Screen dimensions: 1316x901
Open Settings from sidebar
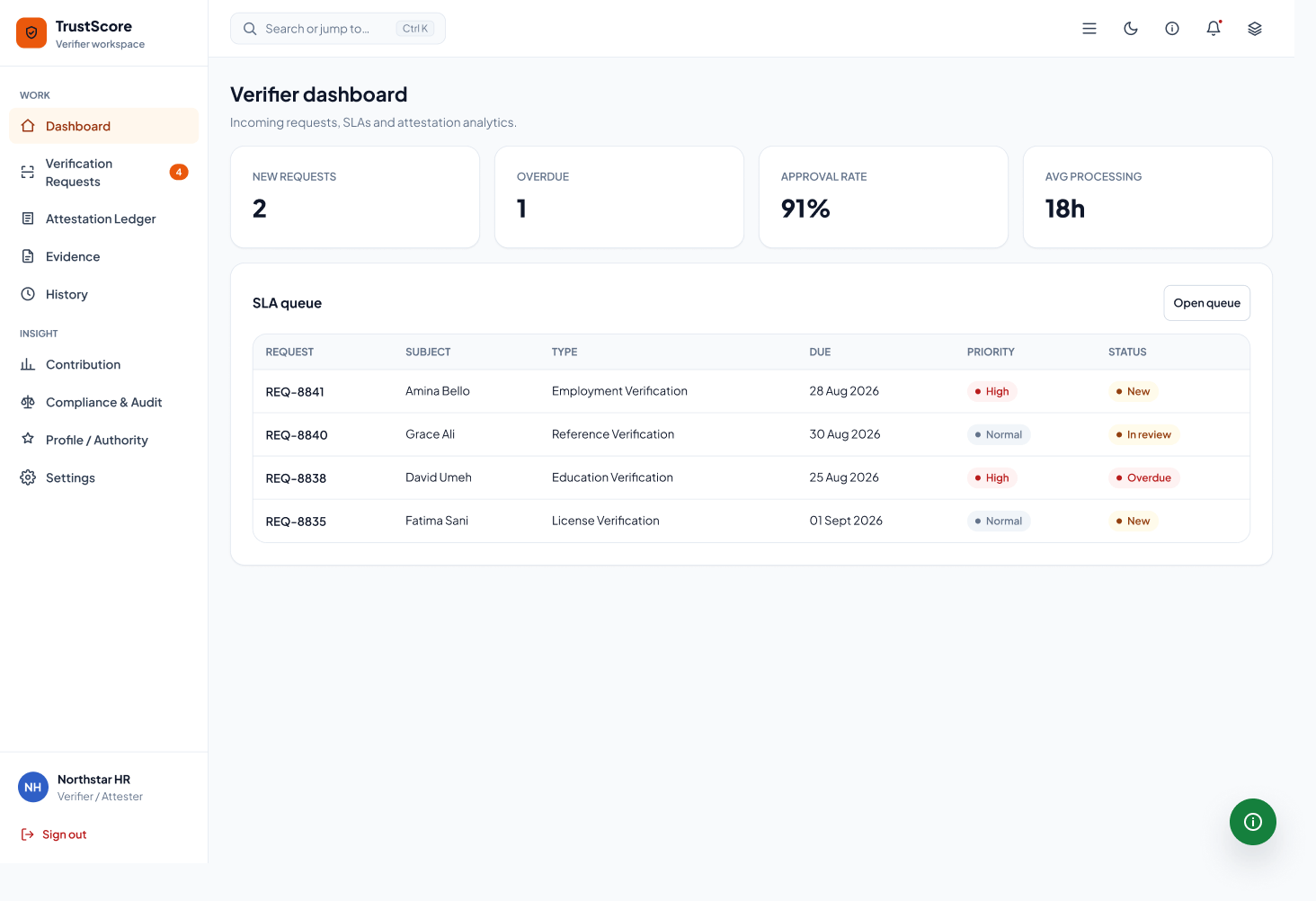point(103,477)
